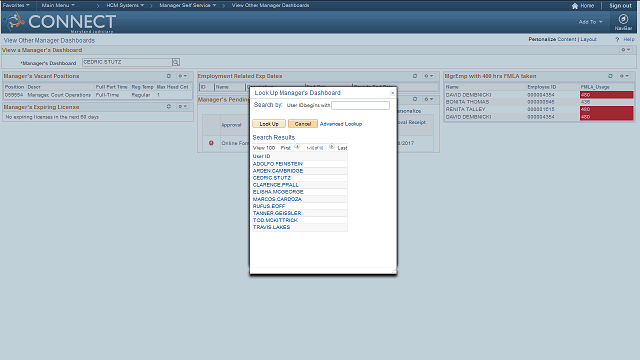This screenshot has height=360, width=640.
Task: Refresh the Manager's Vacant Positions pagelet
Action: pyautogui.click(x=169, y=76)
